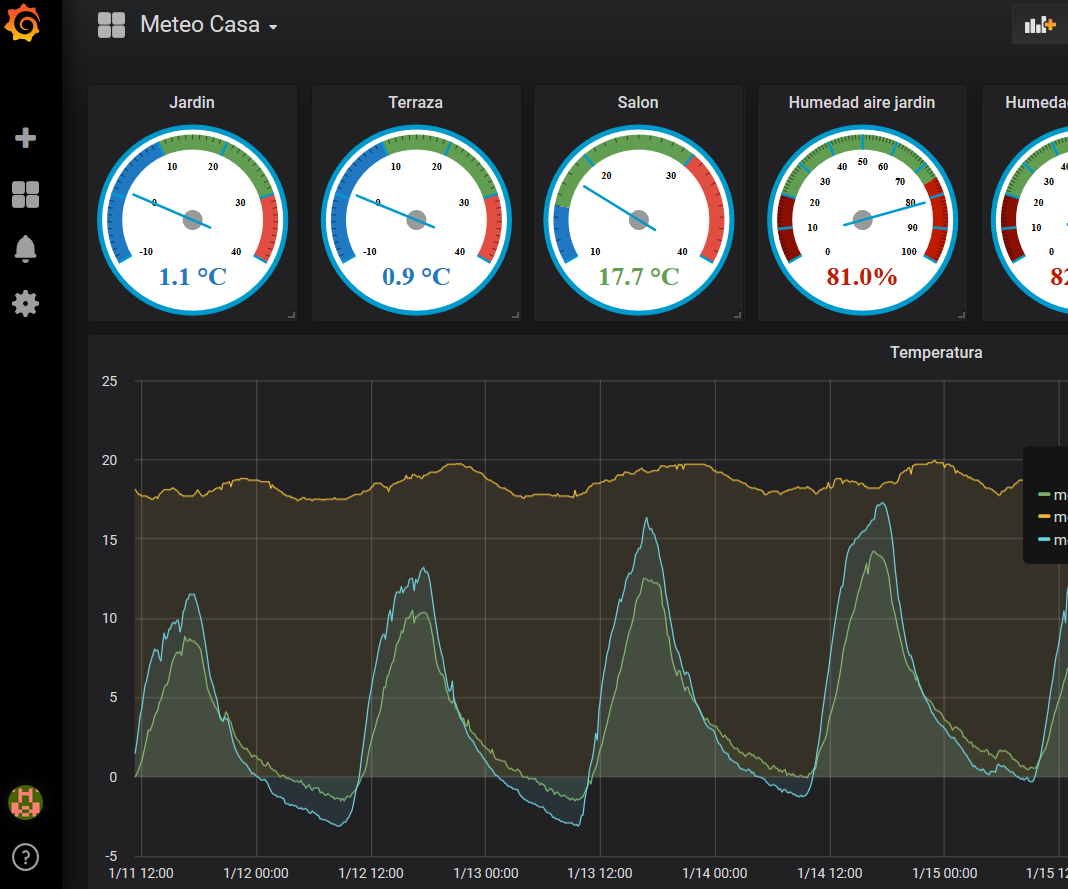Open the Jardin panel title menu
Screen dimensions: 1068x889
pyautogui.click(x=192, y=102)
